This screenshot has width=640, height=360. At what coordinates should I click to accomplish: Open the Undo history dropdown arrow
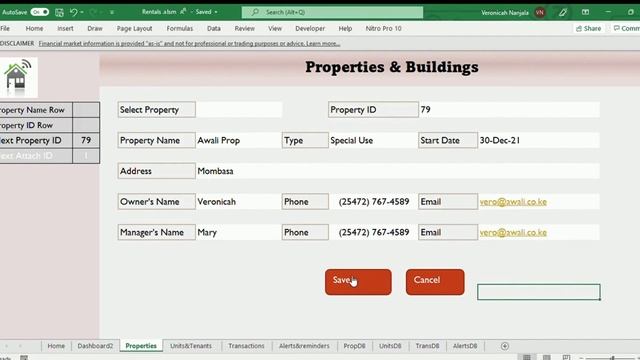click(x=82, y=12)
